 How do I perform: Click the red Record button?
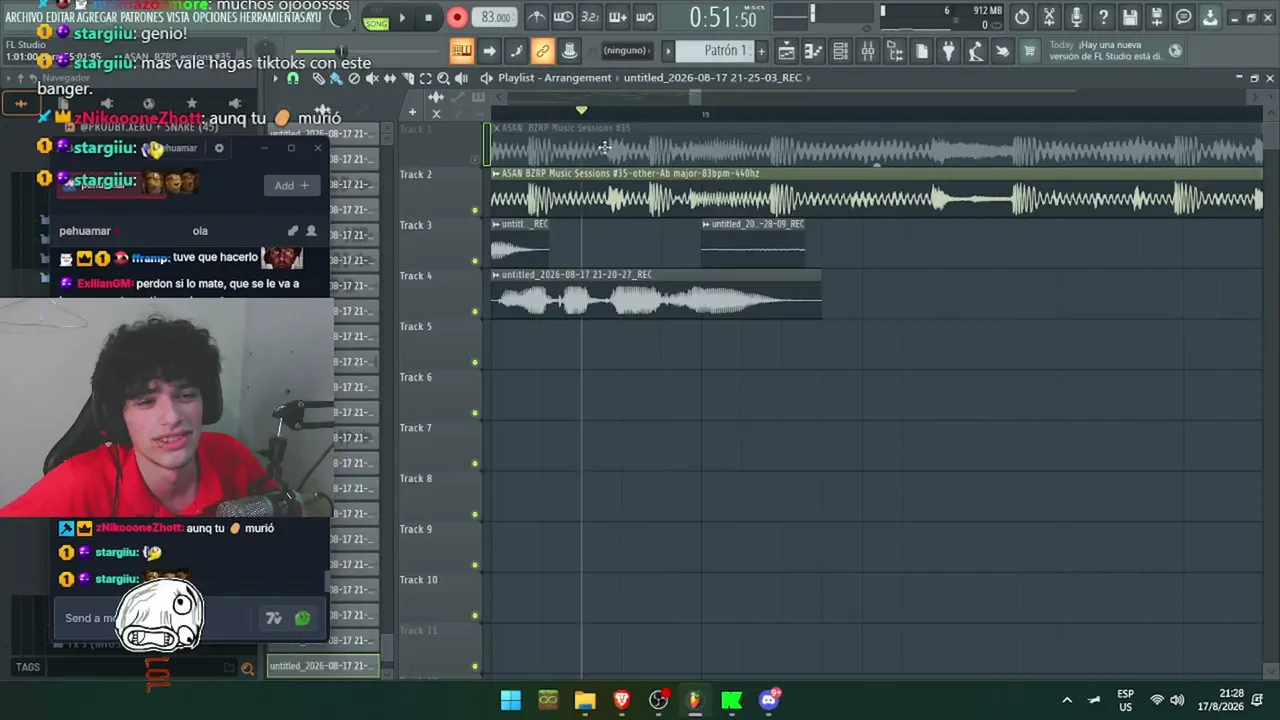[x=457, y=17]
